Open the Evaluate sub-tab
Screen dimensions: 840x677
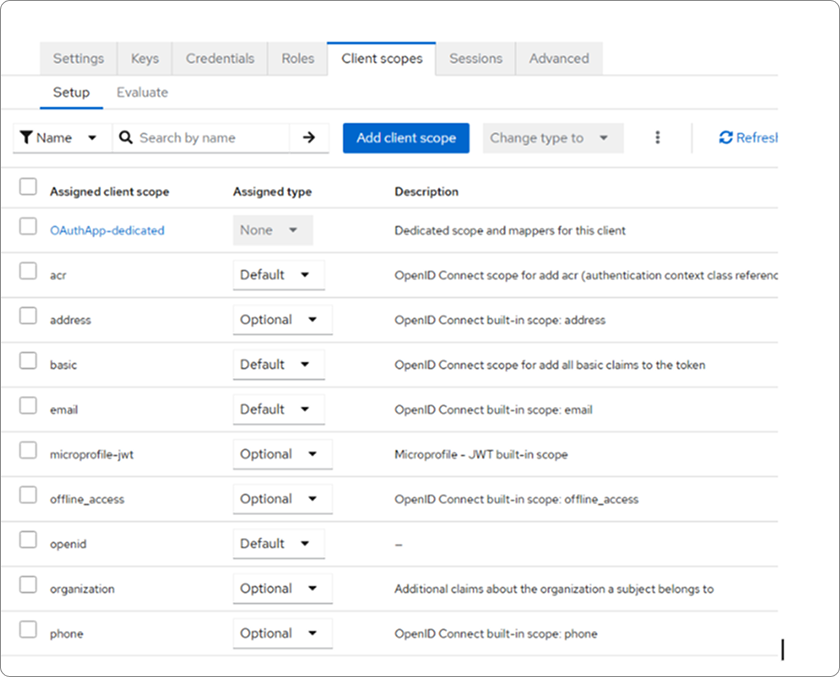pyautogui.click(x=142, y=93)
